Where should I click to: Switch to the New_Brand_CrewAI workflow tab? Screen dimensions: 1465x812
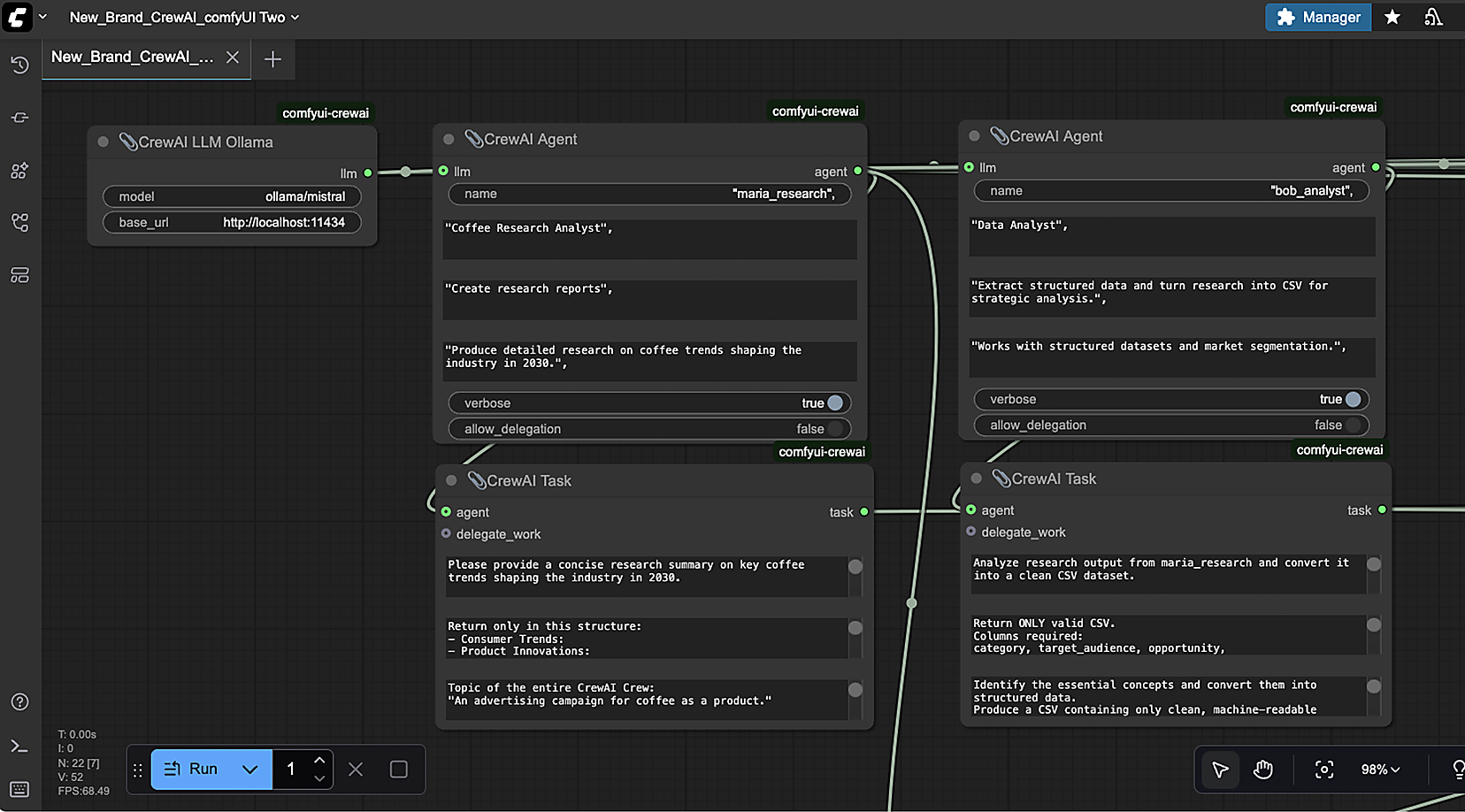tap(133, 57)
